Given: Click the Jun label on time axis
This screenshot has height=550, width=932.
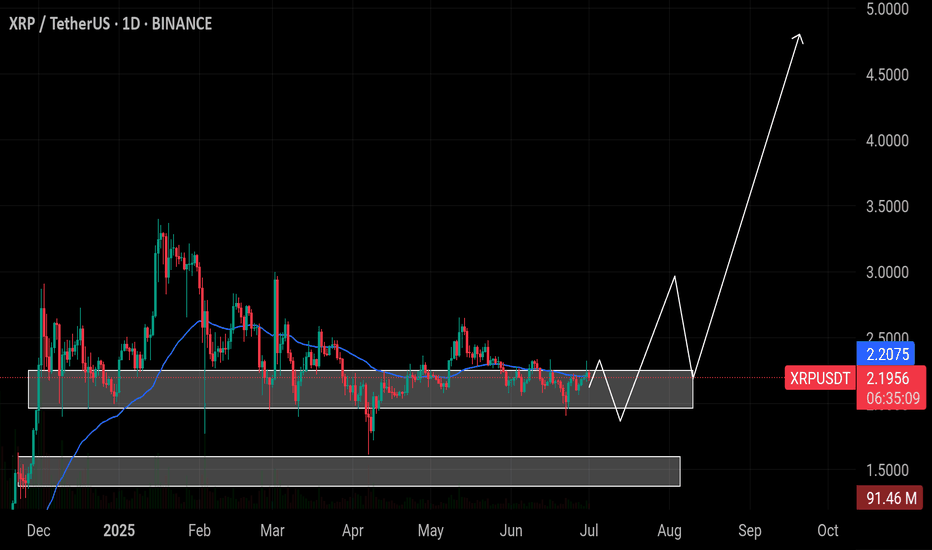Looking at the screenshot, I should [x=511, y=530].
